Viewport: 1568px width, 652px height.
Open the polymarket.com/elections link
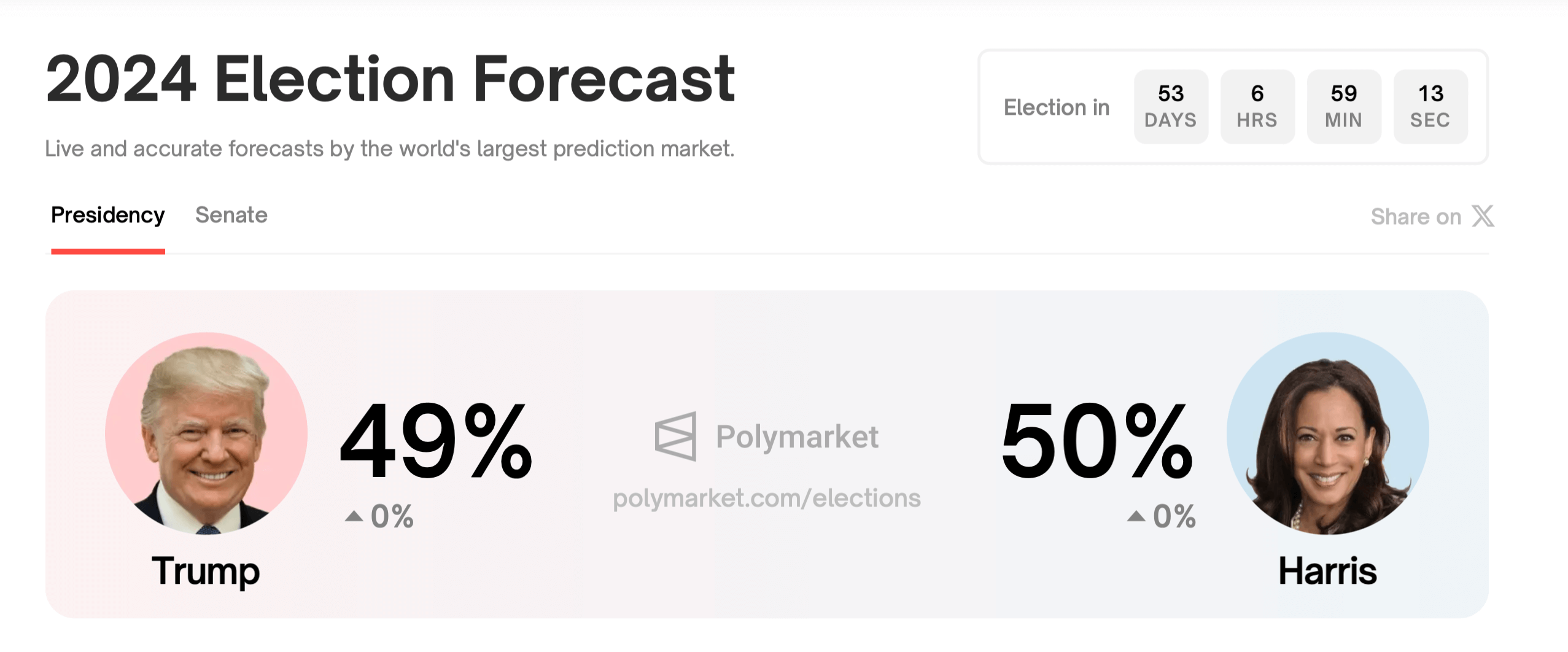click(766, 498)
